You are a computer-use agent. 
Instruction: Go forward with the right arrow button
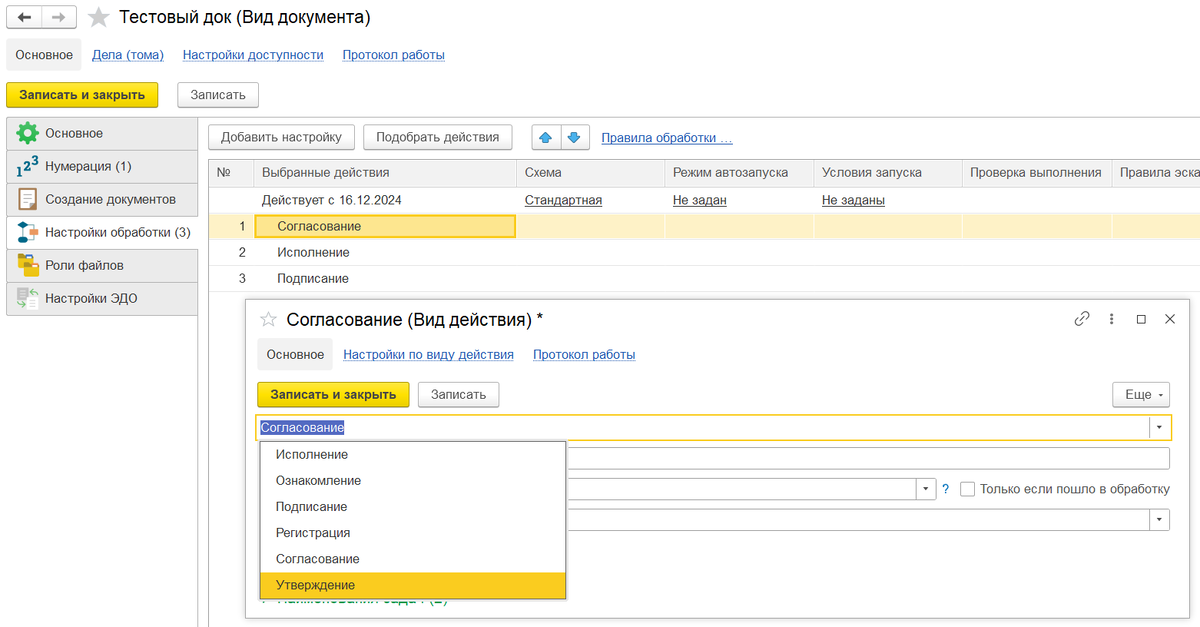pos(59,17)
